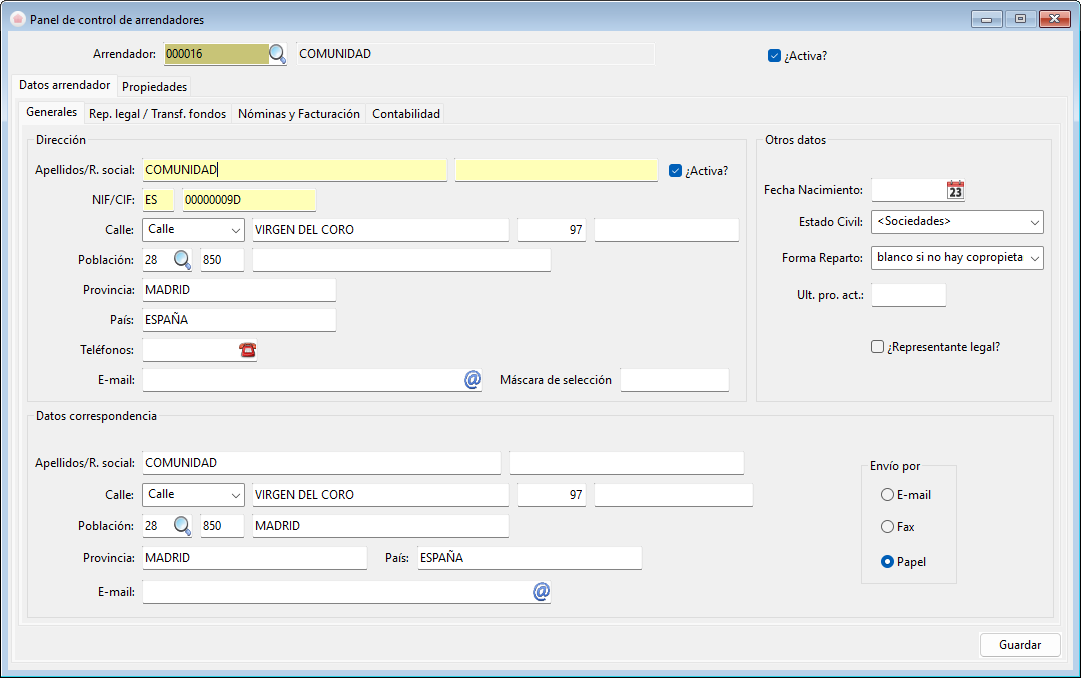Click the magnifier next to Arrendador code

(277, 54)
